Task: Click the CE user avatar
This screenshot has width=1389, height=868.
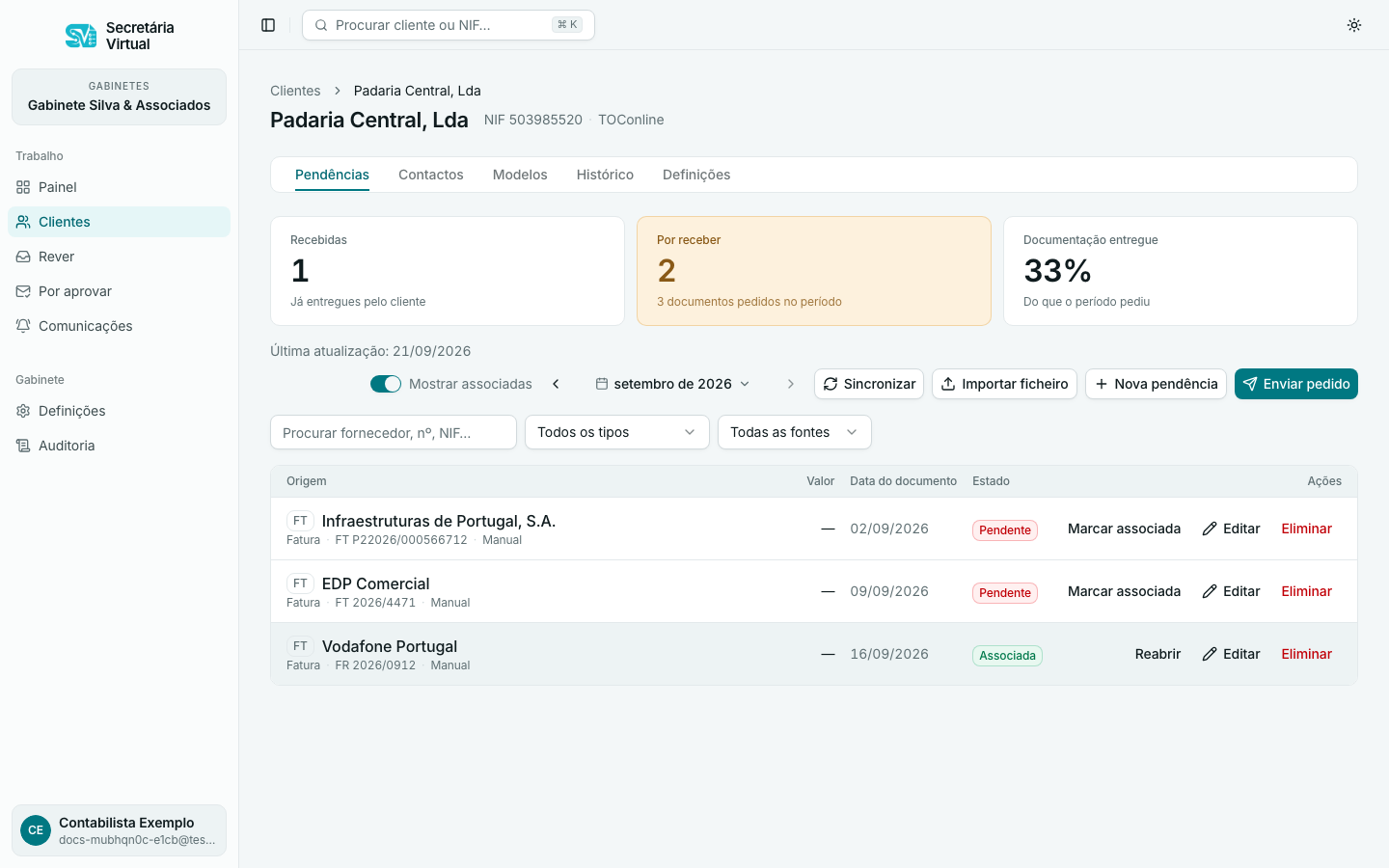Action: (36, 830)
